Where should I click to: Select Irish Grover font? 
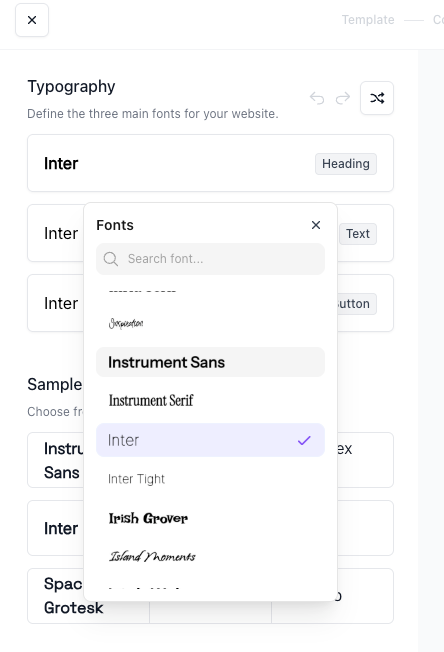(210, 518)
